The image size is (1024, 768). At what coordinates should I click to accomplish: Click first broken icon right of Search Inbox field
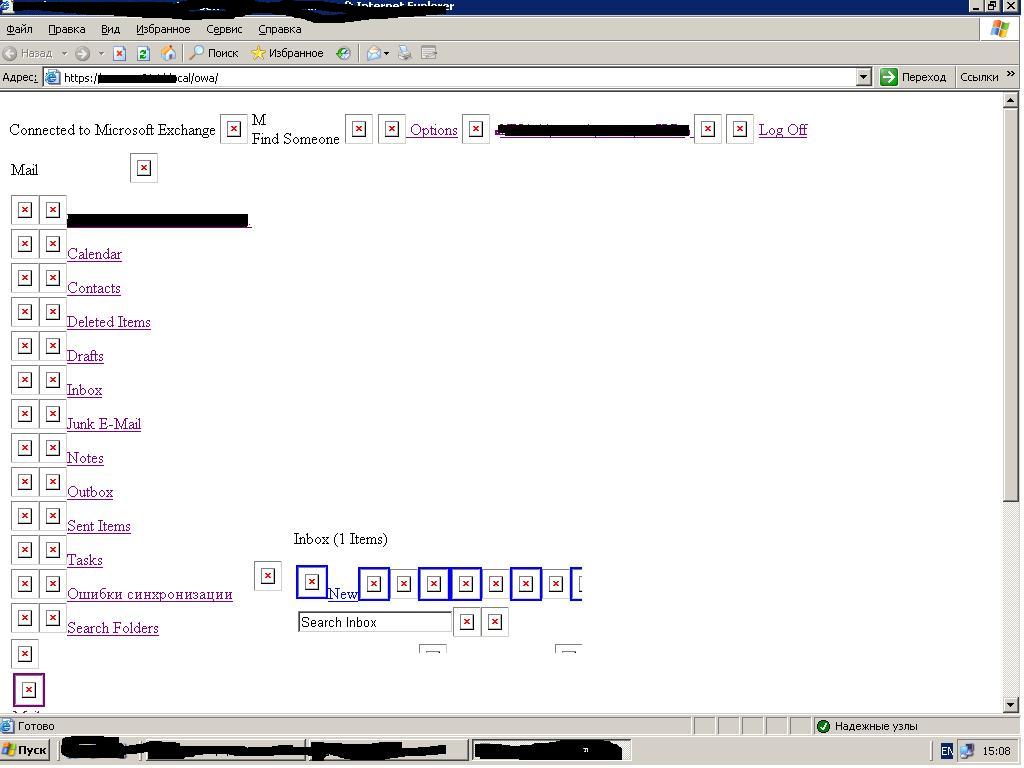[467, 622]
